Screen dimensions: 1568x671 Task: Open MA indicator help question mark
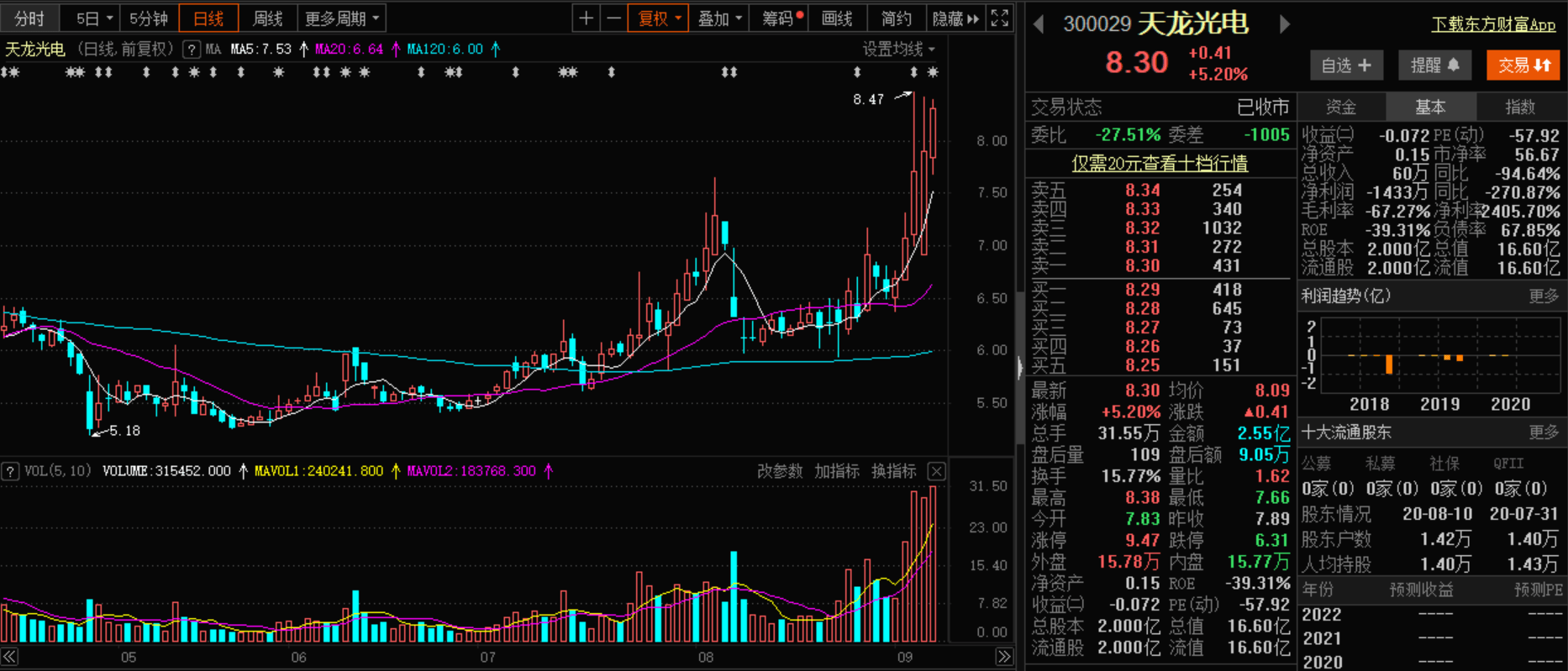[192, 50]
